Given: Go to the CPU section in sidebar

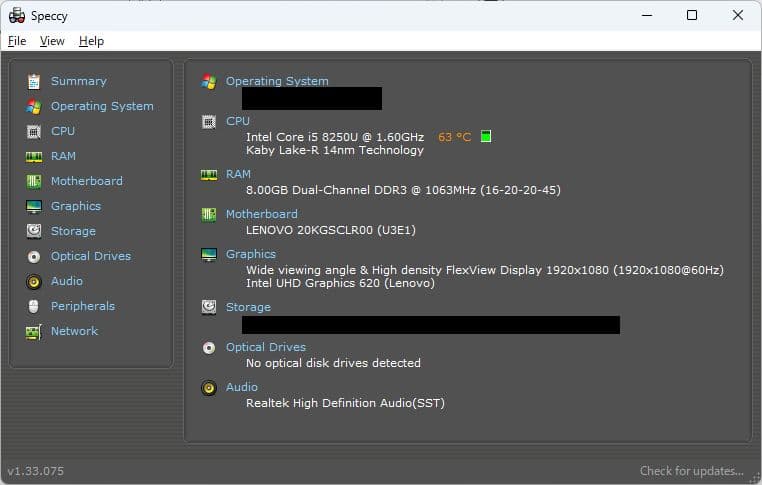Looking at the screenshot, I should 63,131.
